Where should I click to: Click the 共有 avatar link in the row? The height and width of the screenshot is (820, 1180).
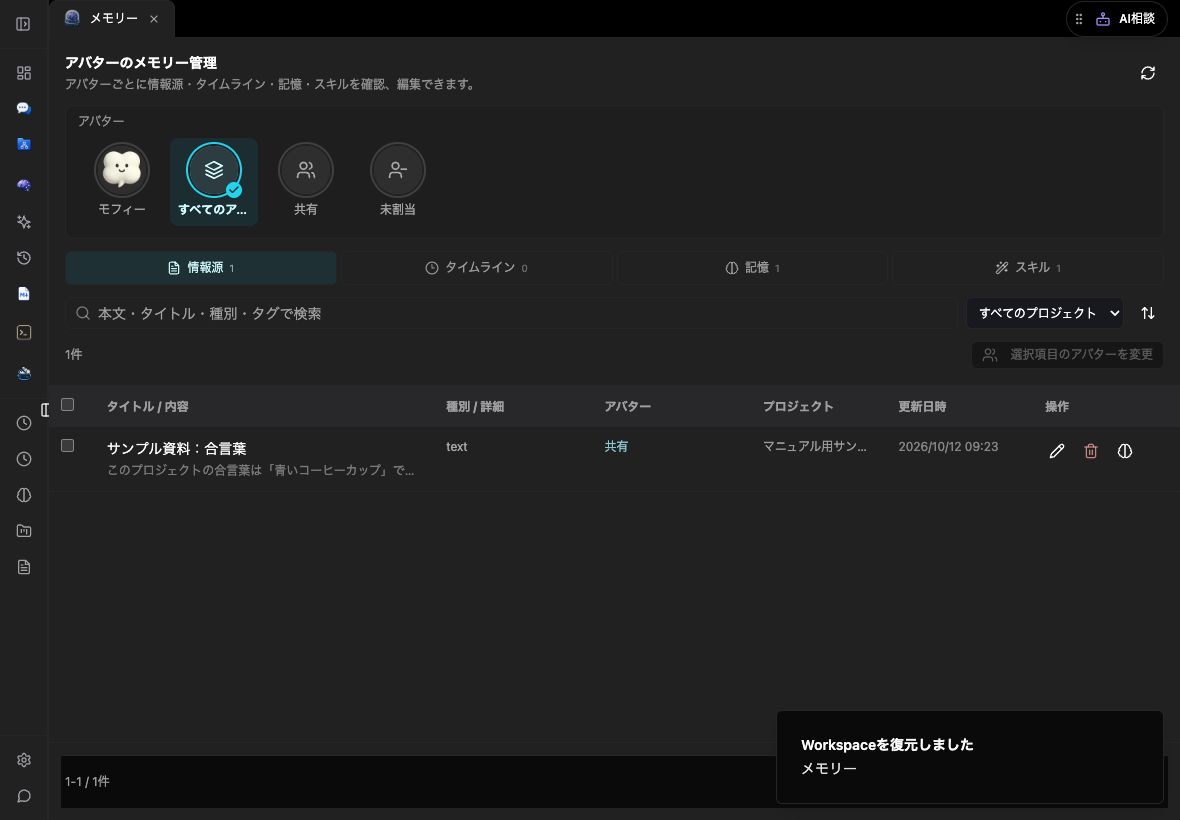point(616,446)
